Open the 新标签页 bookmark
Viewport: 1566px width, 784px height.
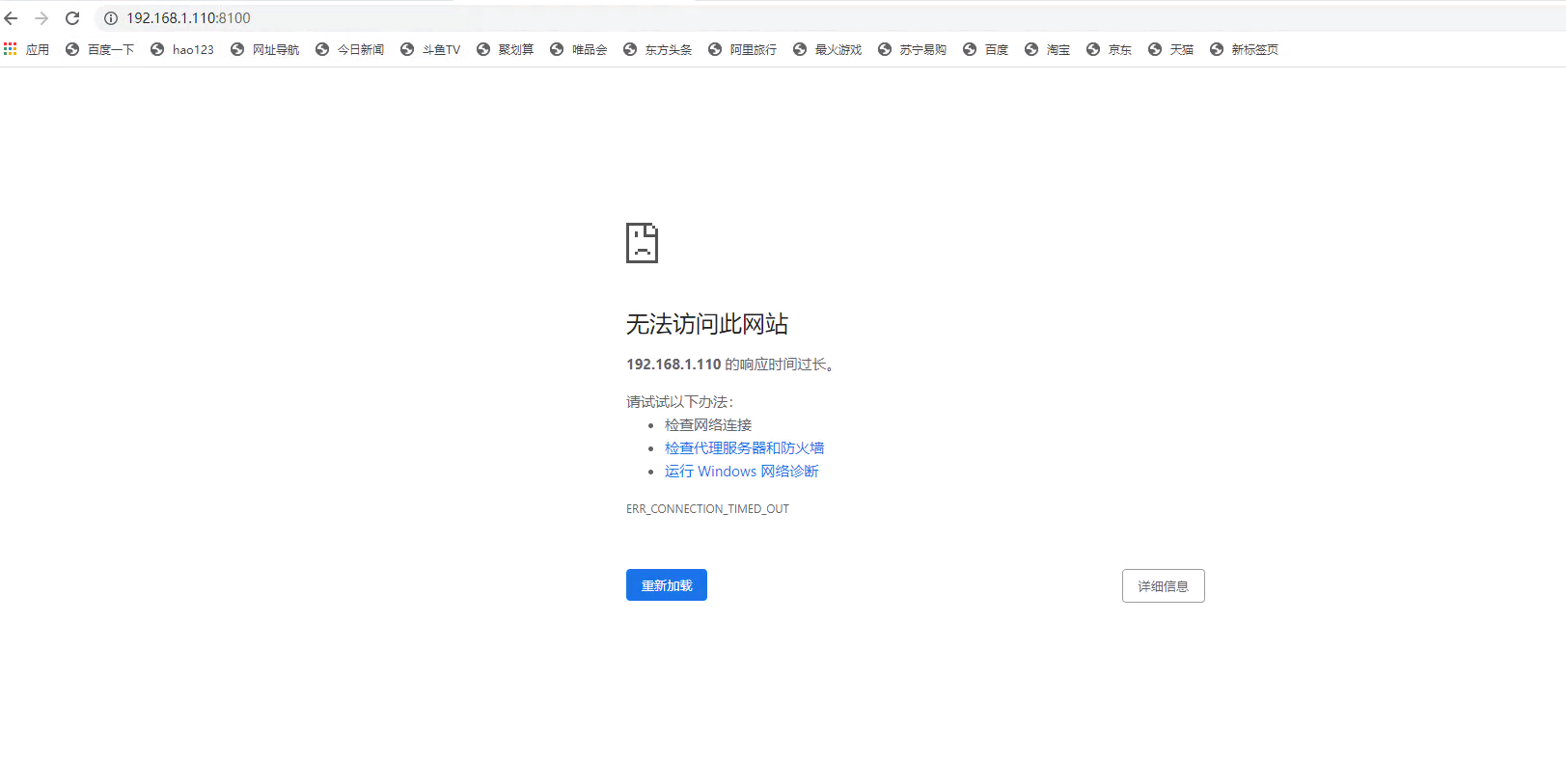(x=1244, y=49)
